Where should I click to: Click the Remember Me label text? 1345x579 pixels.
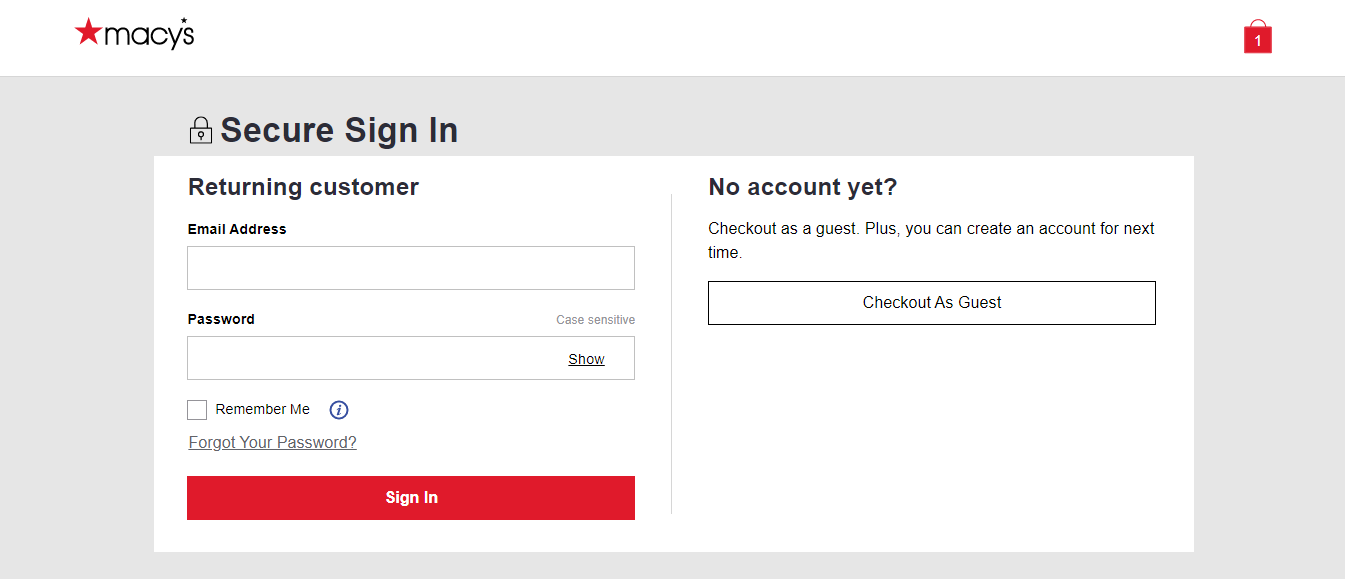[262, 409]
